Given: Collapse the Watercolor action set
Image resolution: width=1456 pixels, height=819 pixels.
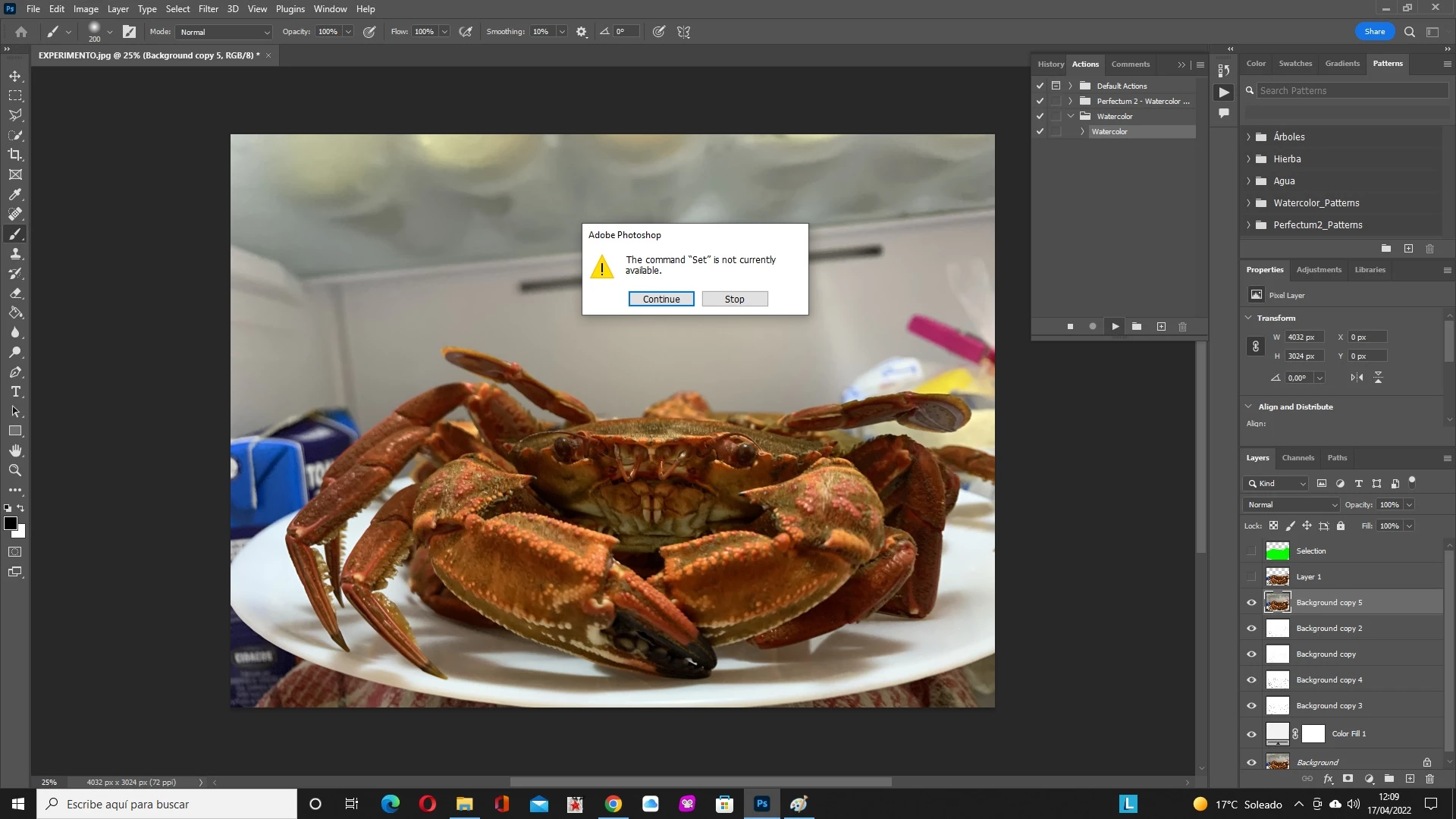Looking at the screenshot, I should click(x=1071, y=116).
